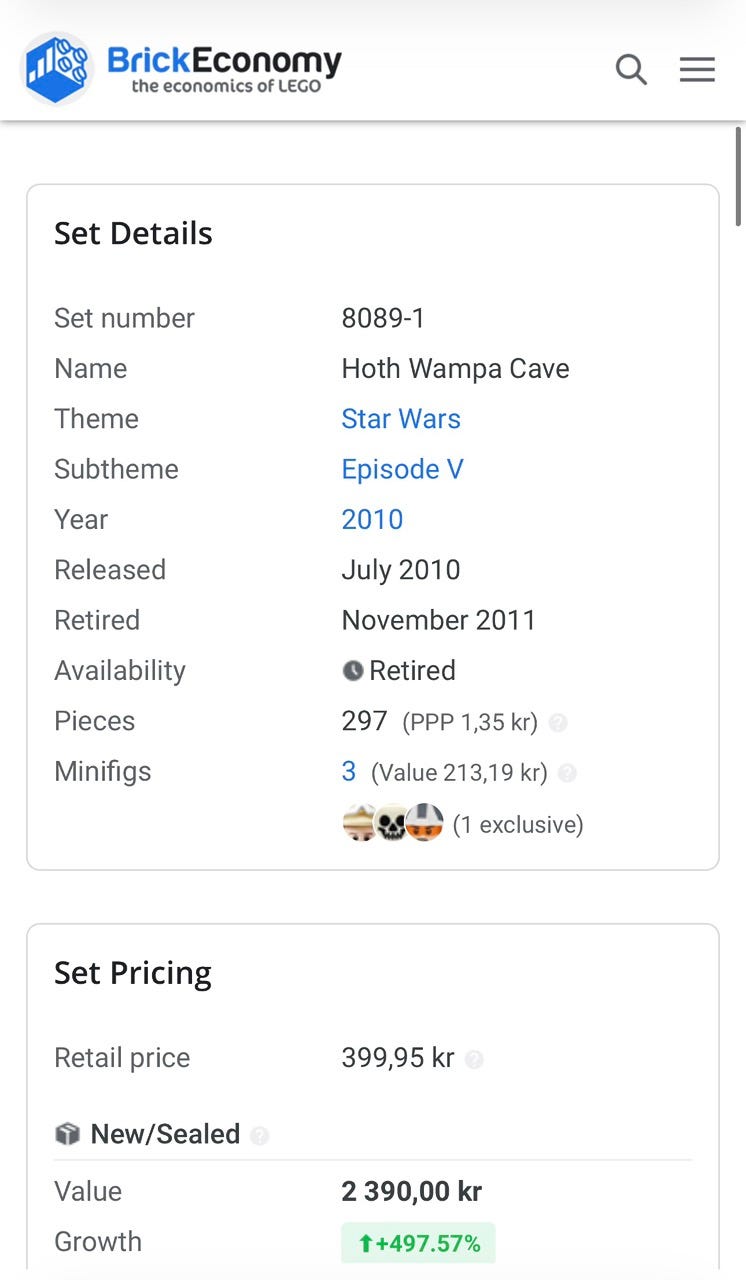The image size is (746, 1280).
Task: Select the skeleton minifig thumbnail
Action: [x=391, y=823]
